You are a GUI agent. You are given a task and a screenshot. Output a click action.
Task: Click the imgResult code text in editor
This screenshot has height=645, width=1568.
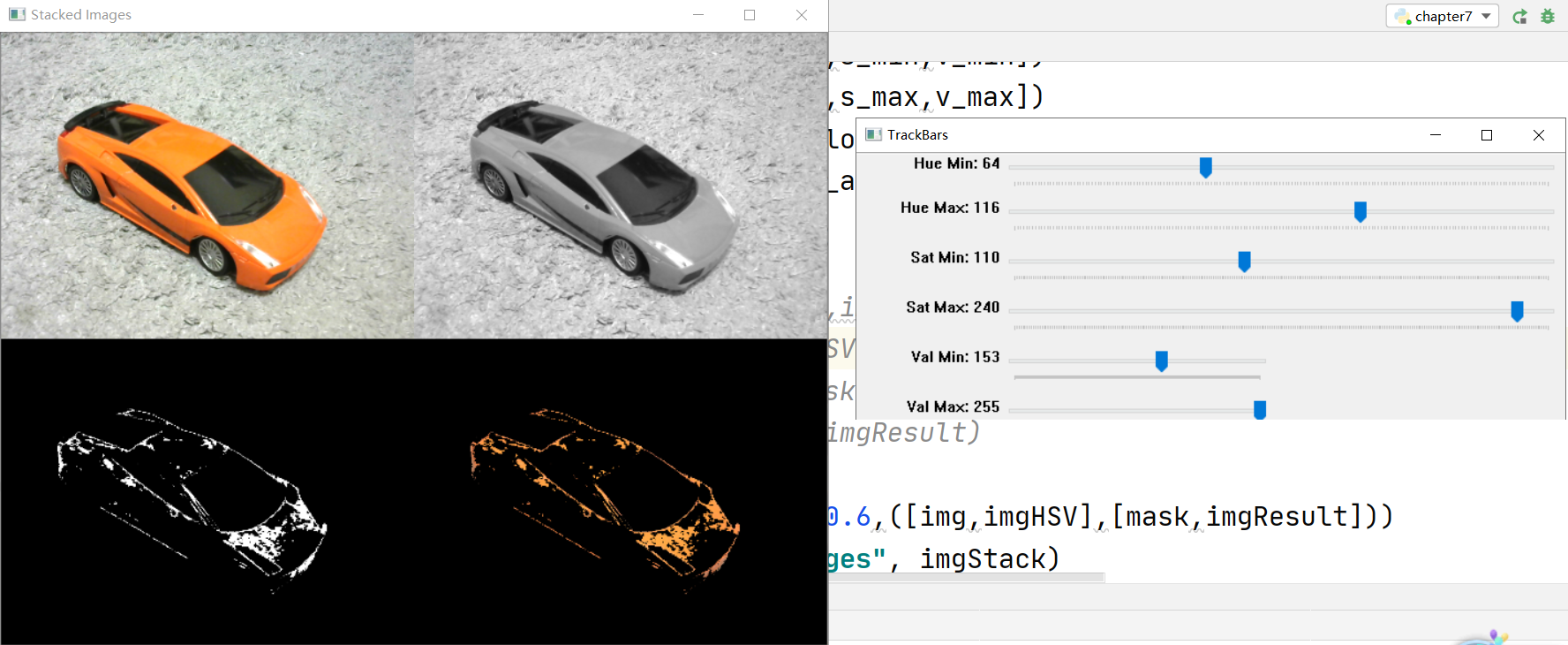[896, 433]
